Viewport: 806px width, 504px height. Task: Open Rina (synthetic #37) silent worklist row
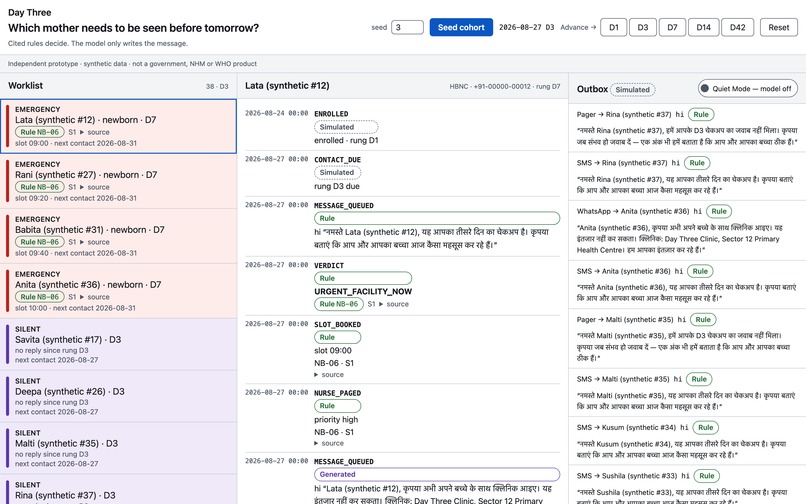tap(118, 490)
